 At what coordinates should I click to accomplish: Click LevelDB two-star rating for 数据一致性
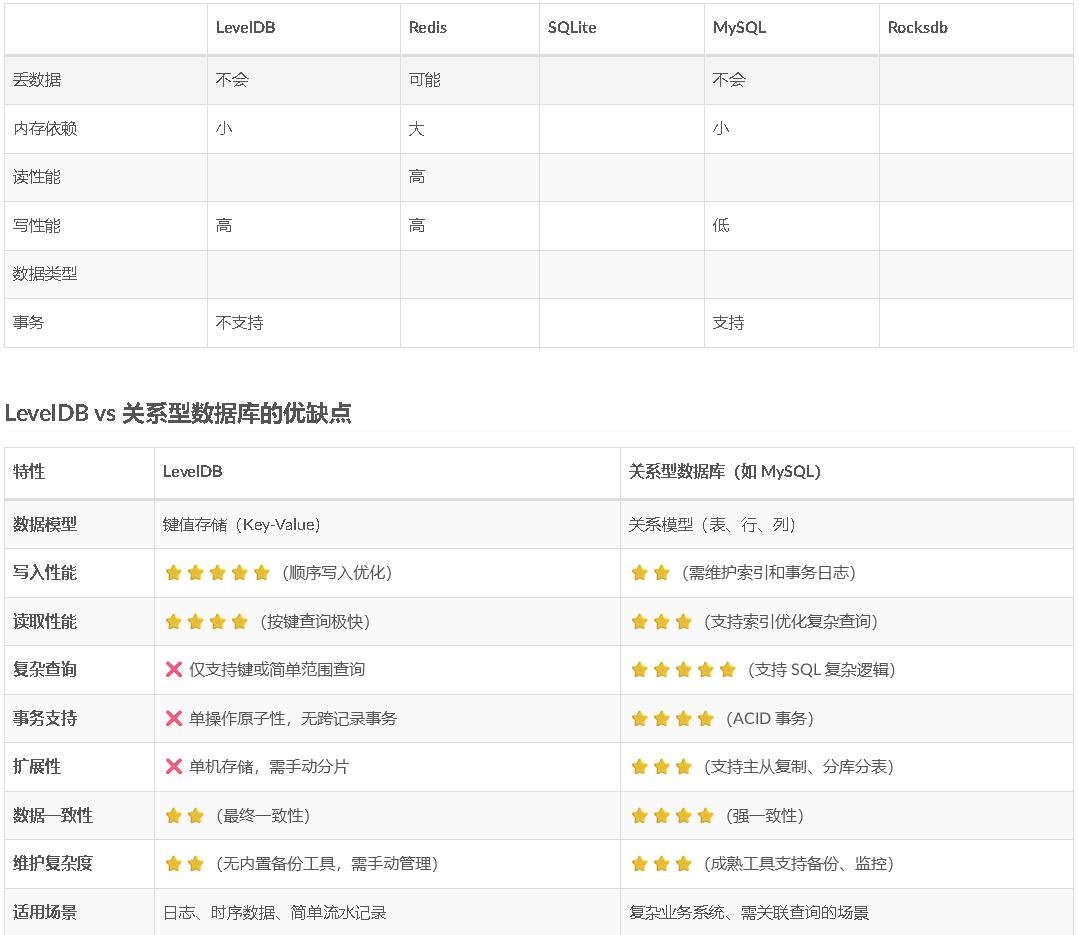[184, 816]
